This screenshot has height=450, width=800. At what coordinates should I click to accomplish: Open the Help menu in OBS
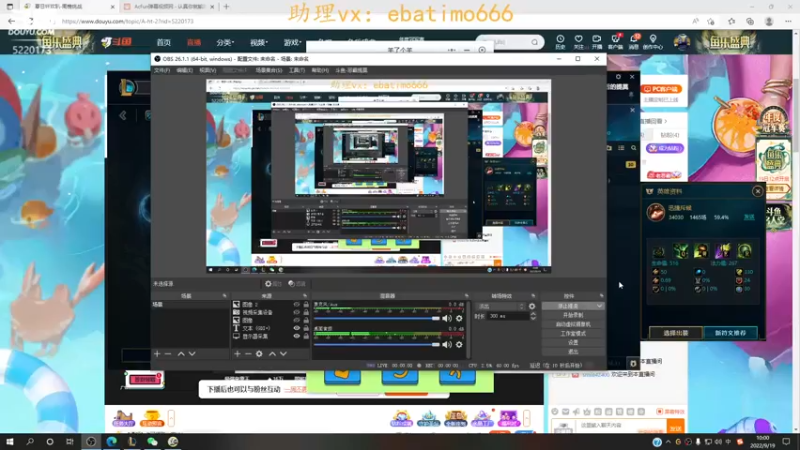click(x=320, y=70)
